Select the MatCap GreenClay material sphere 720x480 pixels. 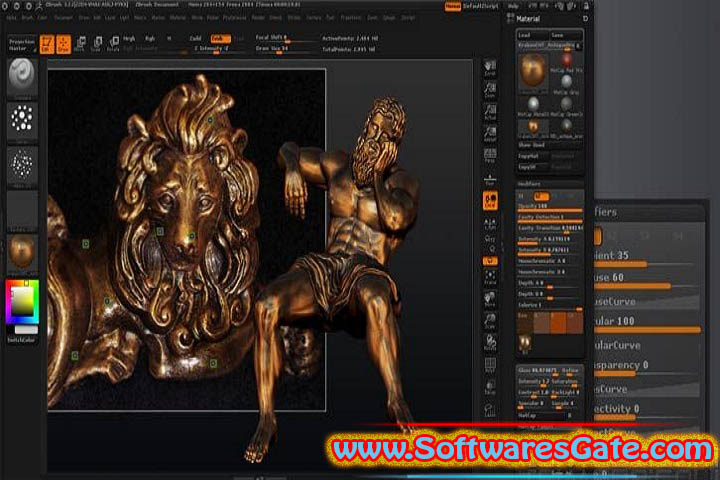[x=567, y=105]
